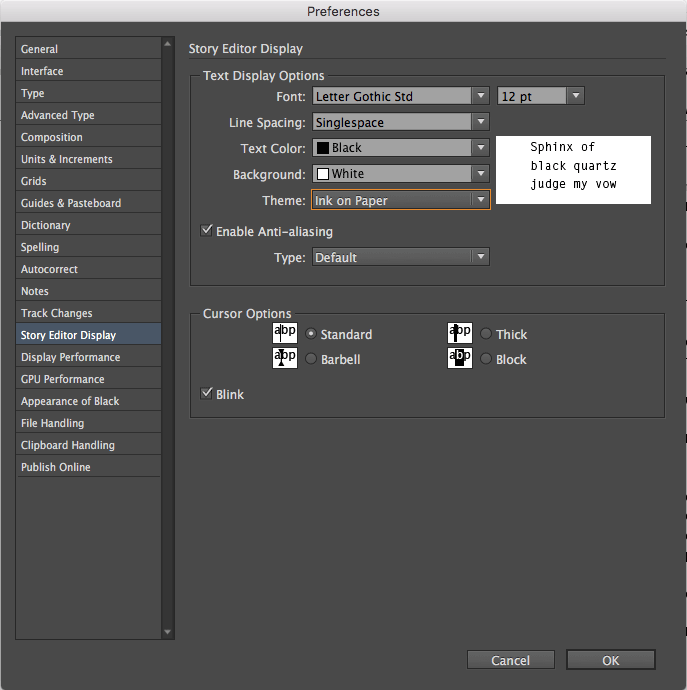Open the Guides & Pasteboard category
687x690 pixels.
[x=88, y=203]
